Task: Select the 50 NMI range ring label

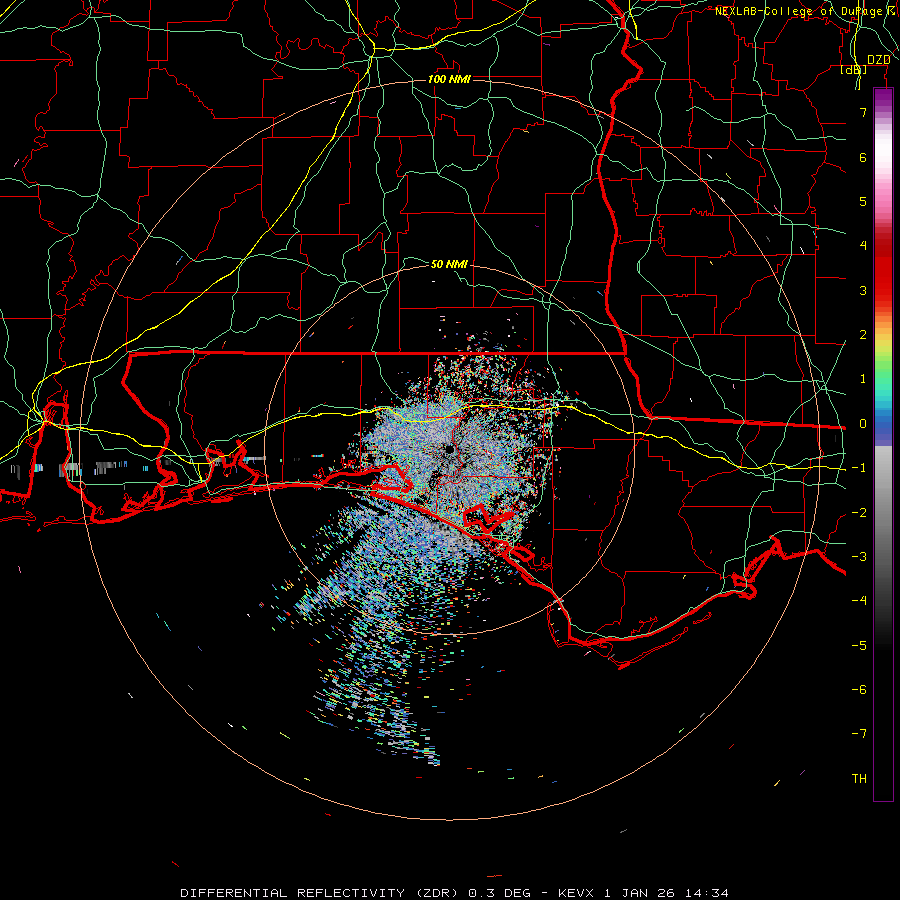Action: [x=449, y=264]
